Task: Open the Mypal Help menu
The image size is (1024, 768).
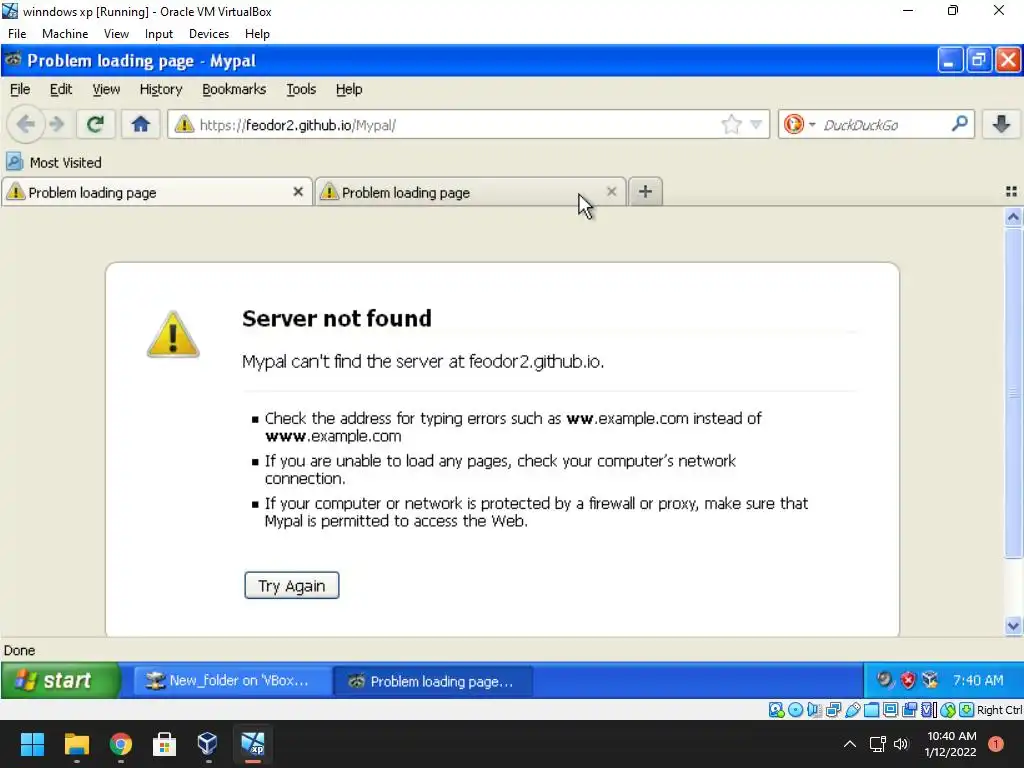Action: pos(349,89)
